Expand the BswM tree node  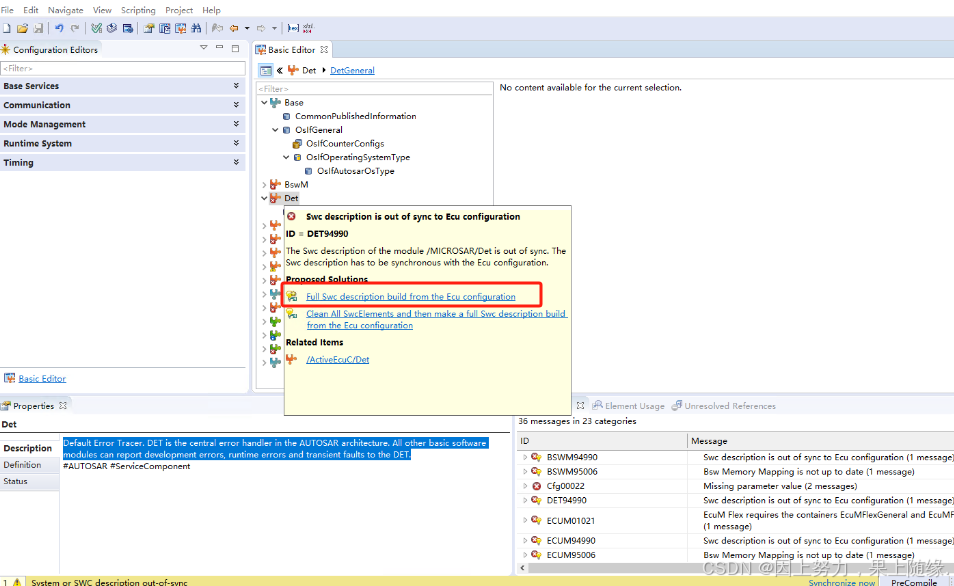[264, 184]
